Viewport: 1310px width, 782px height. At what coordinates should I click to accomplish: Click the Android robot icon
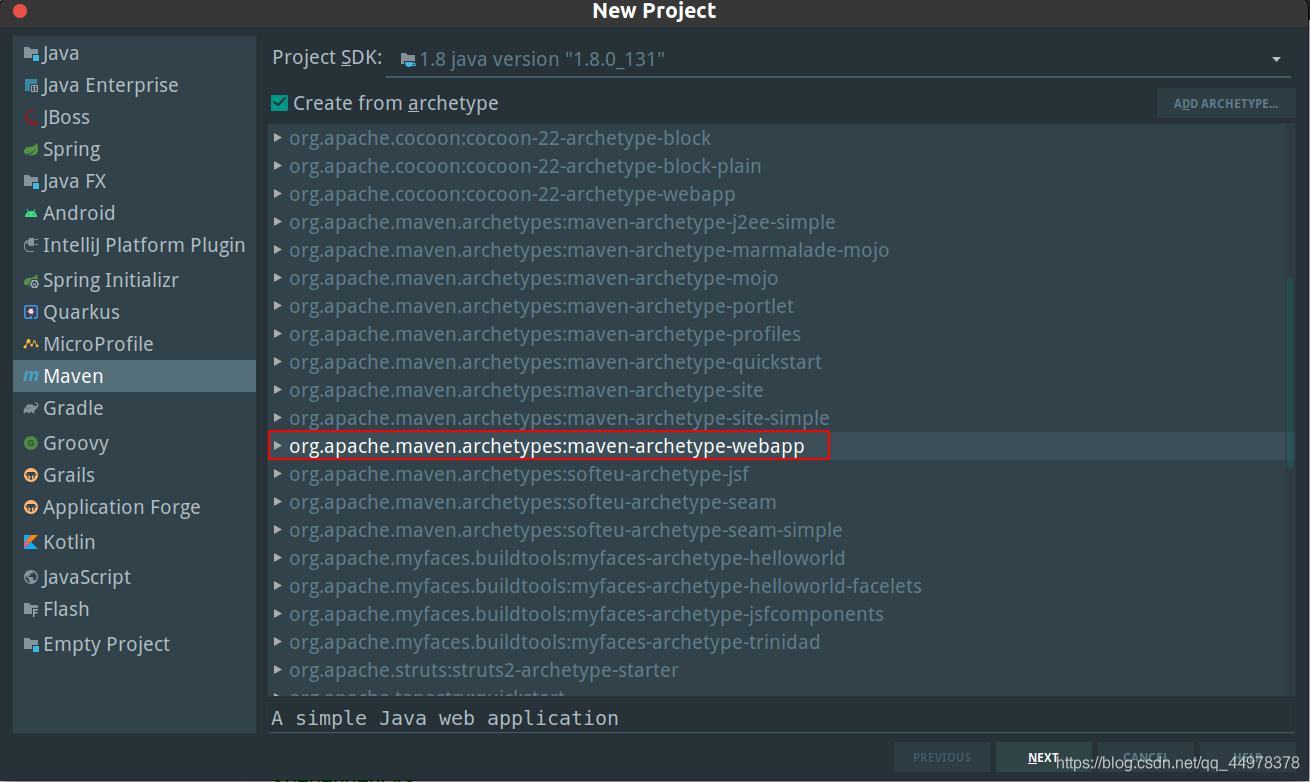click(x=31, y=214)
